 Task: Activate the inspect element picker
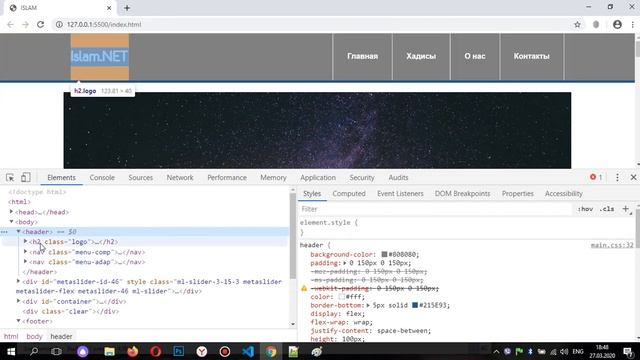(10, 178)
